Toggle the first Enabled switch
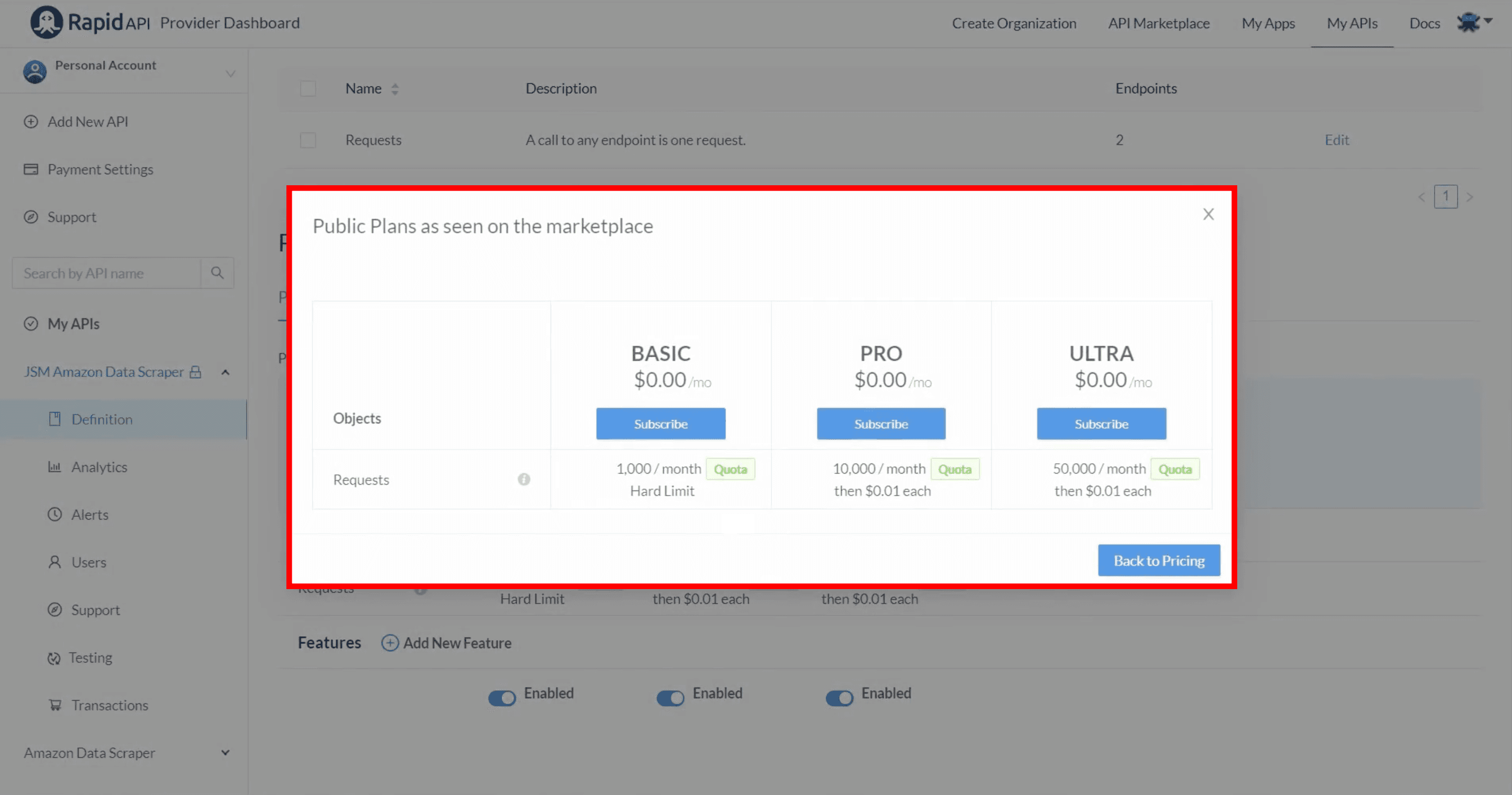 point(502,698)
